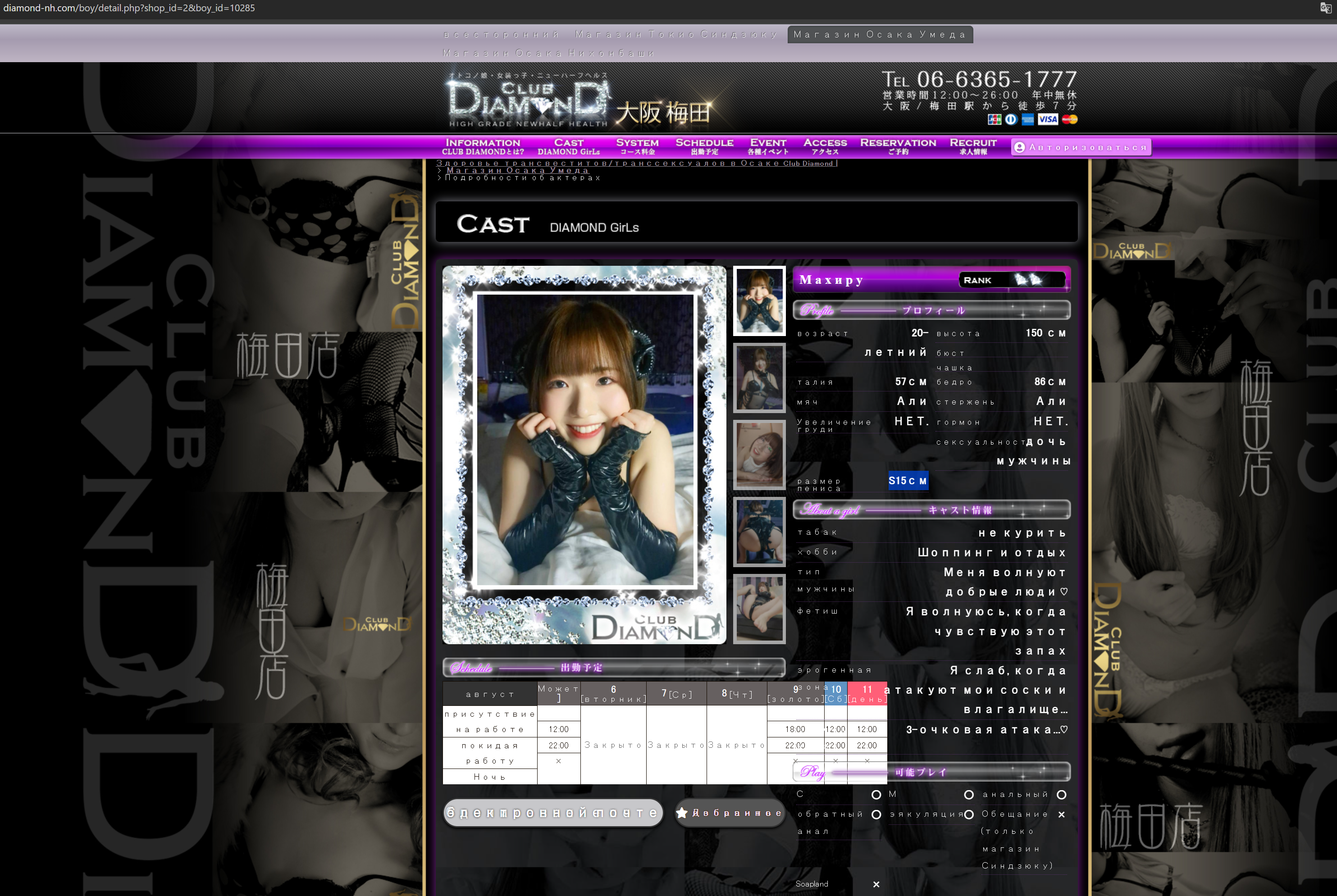The height and width of the screenshot is (896, 1337).
Task: Select the first profile photo thumbnail
Action: (x=759, y=300)
